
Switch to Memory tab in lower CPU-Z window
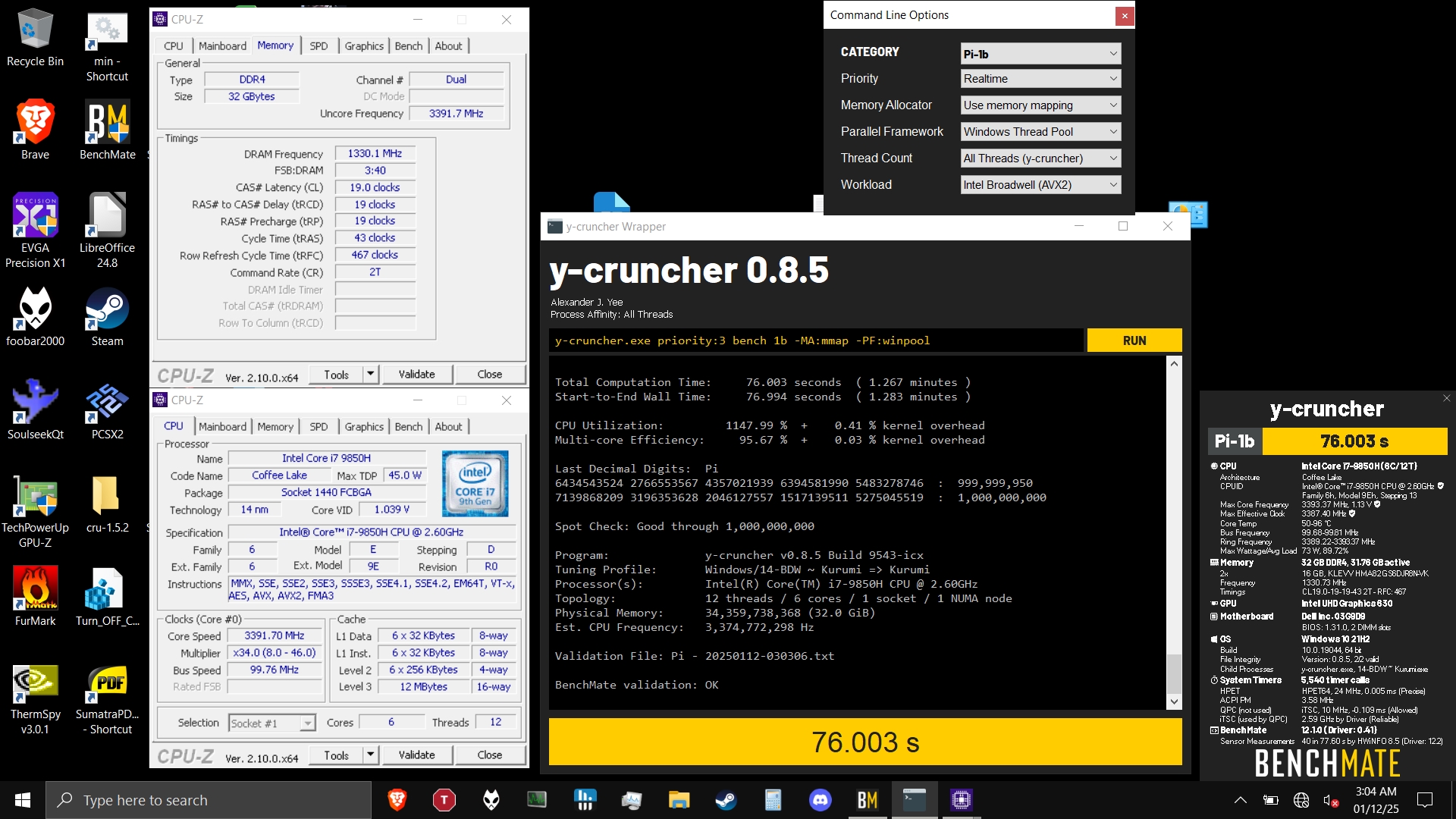[x=275, y=426]
